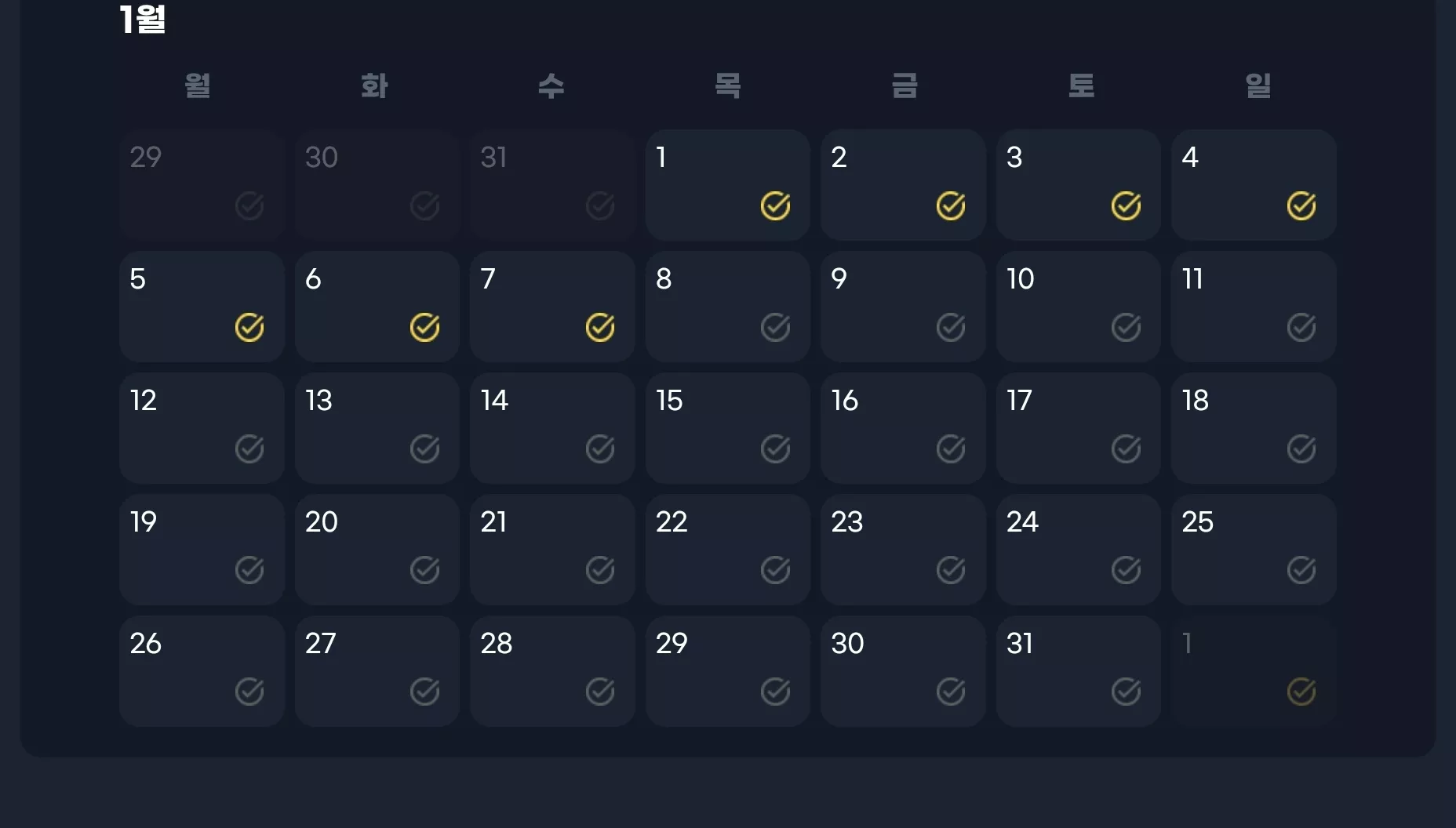The height and width of the screenshot is (828, 1456).
Task: Click the 1월 month title
Action: coord(142,19)
